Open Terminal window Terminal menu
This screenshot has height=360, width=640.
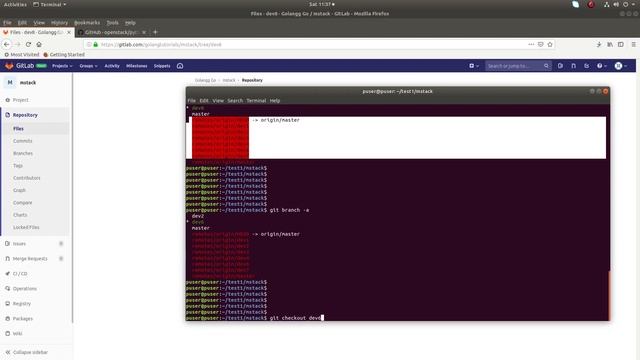[256, 100]
